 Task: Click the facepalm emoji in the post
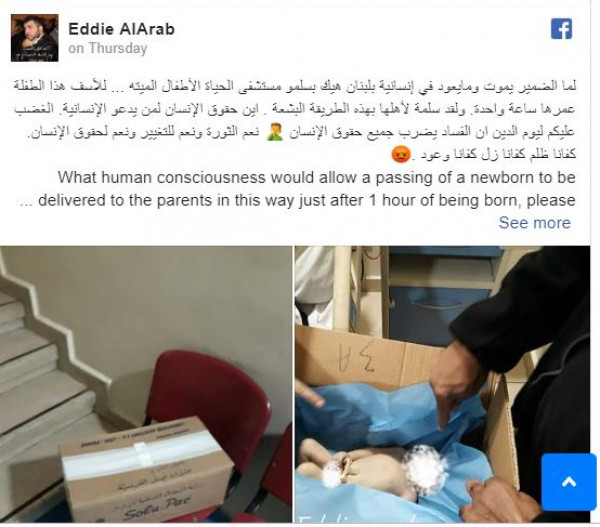274,132
